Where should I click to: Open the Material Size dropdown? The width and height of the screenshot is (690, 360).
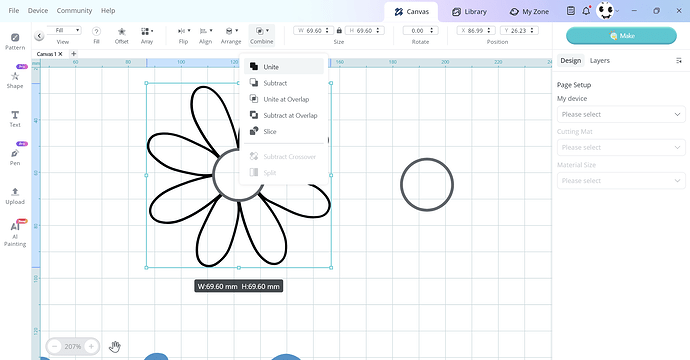click(621, 180)
